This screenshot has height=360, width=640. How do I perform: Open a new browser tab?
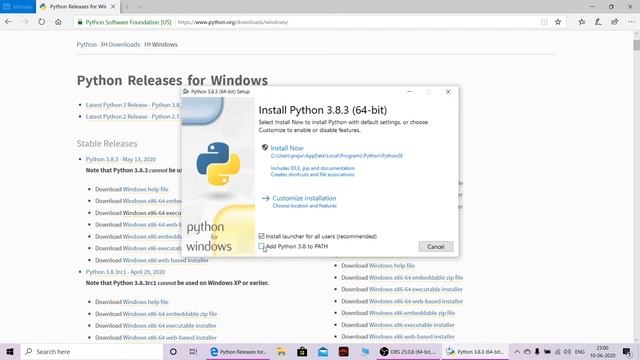click(x=127, y=7)
